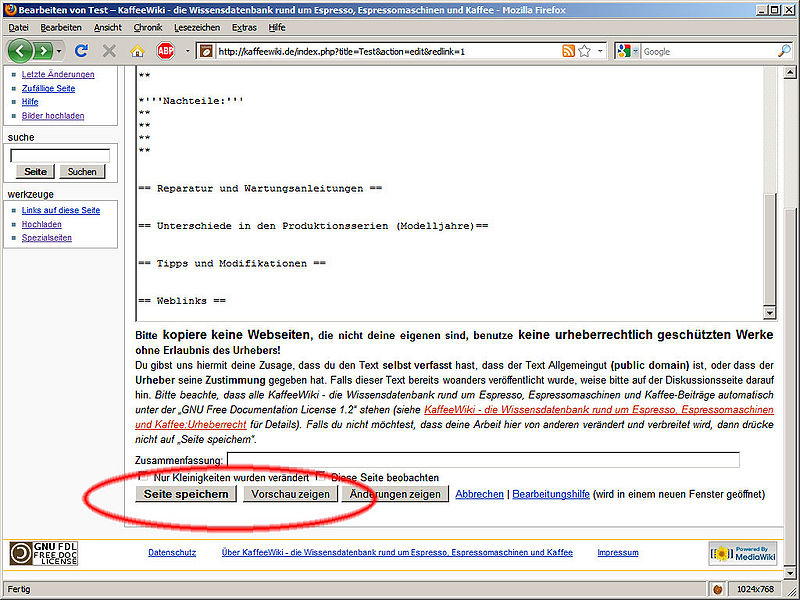The image size is (800, 600).
Task: Expand the address bar URL history dropdown
Action: pos(600,51)
